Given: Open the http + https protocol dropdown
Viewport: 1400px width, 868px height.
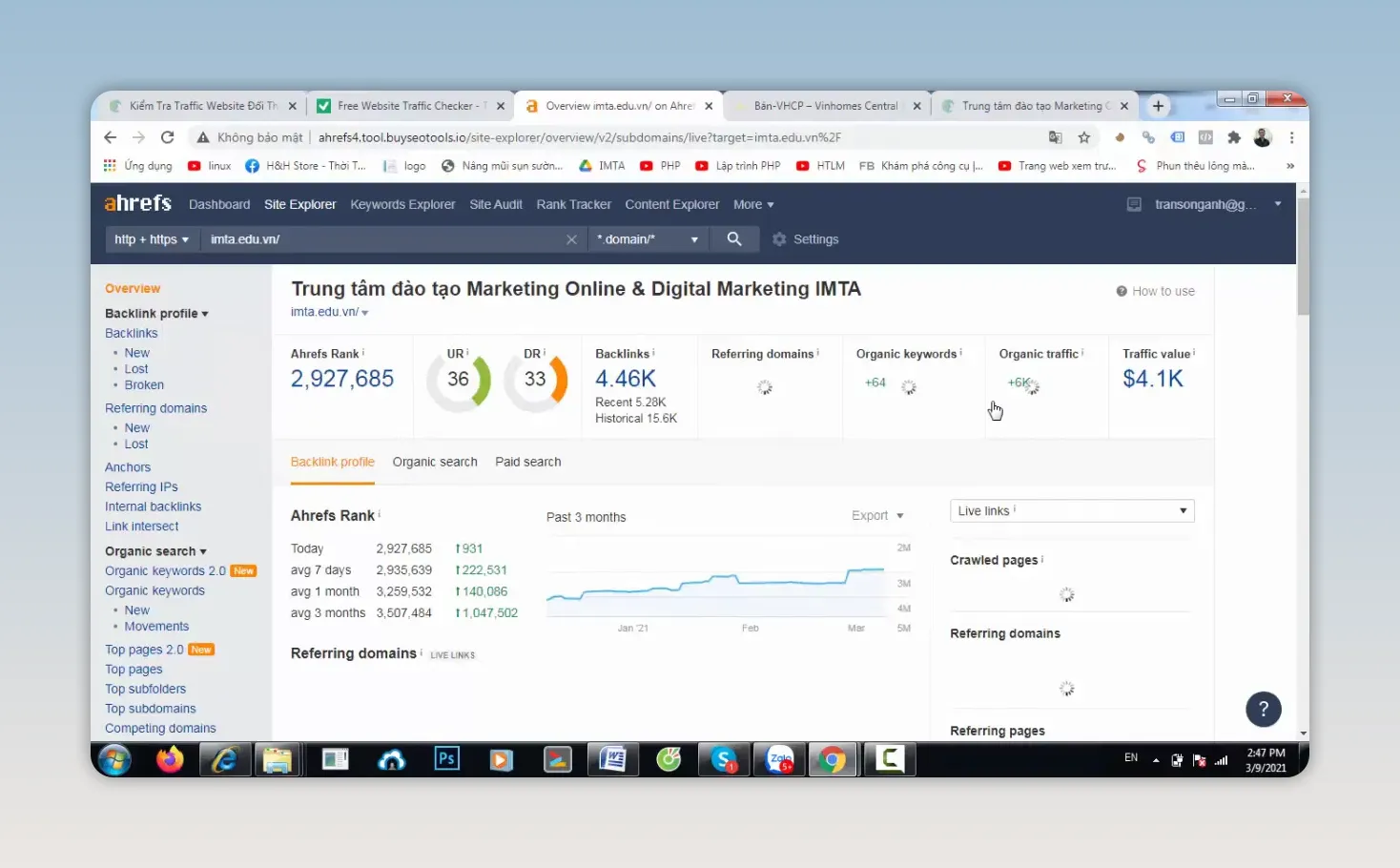Looking at the screenshot, I should pos(151,239).
